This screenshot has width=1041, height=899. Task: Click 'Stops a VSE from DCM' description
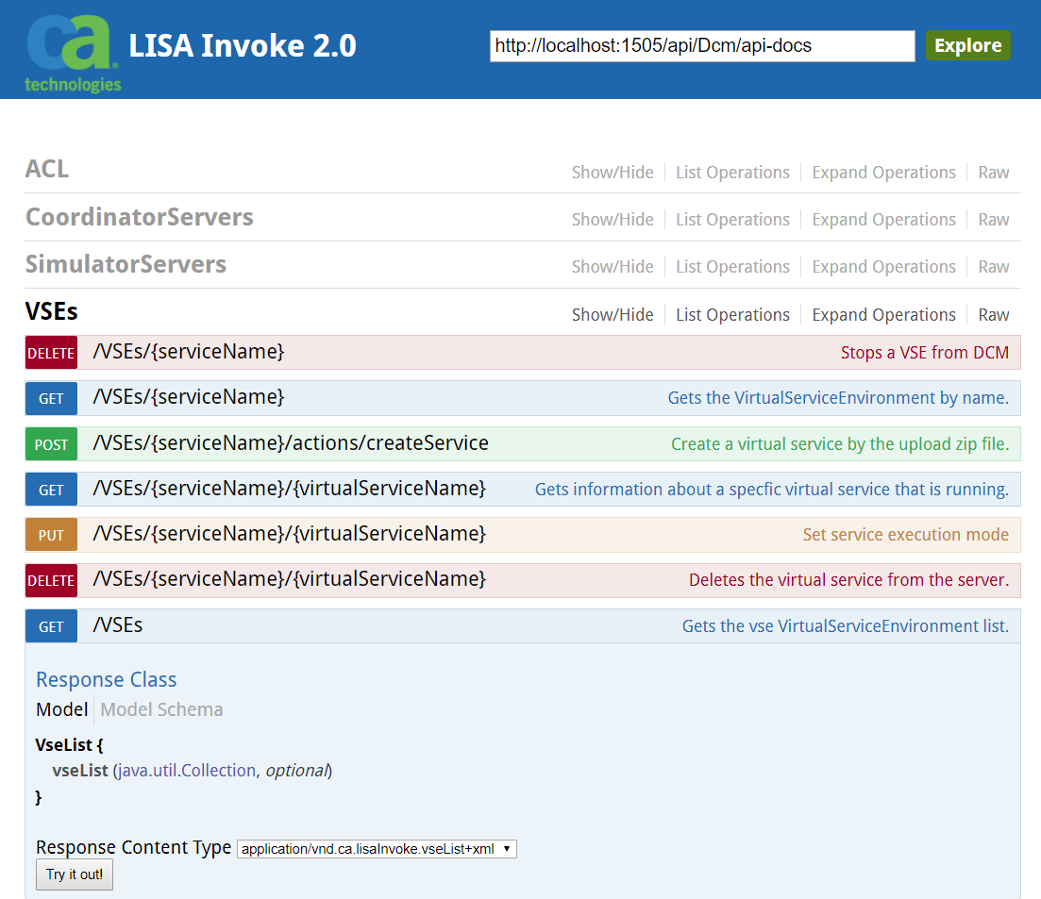[x=924, y=353]
